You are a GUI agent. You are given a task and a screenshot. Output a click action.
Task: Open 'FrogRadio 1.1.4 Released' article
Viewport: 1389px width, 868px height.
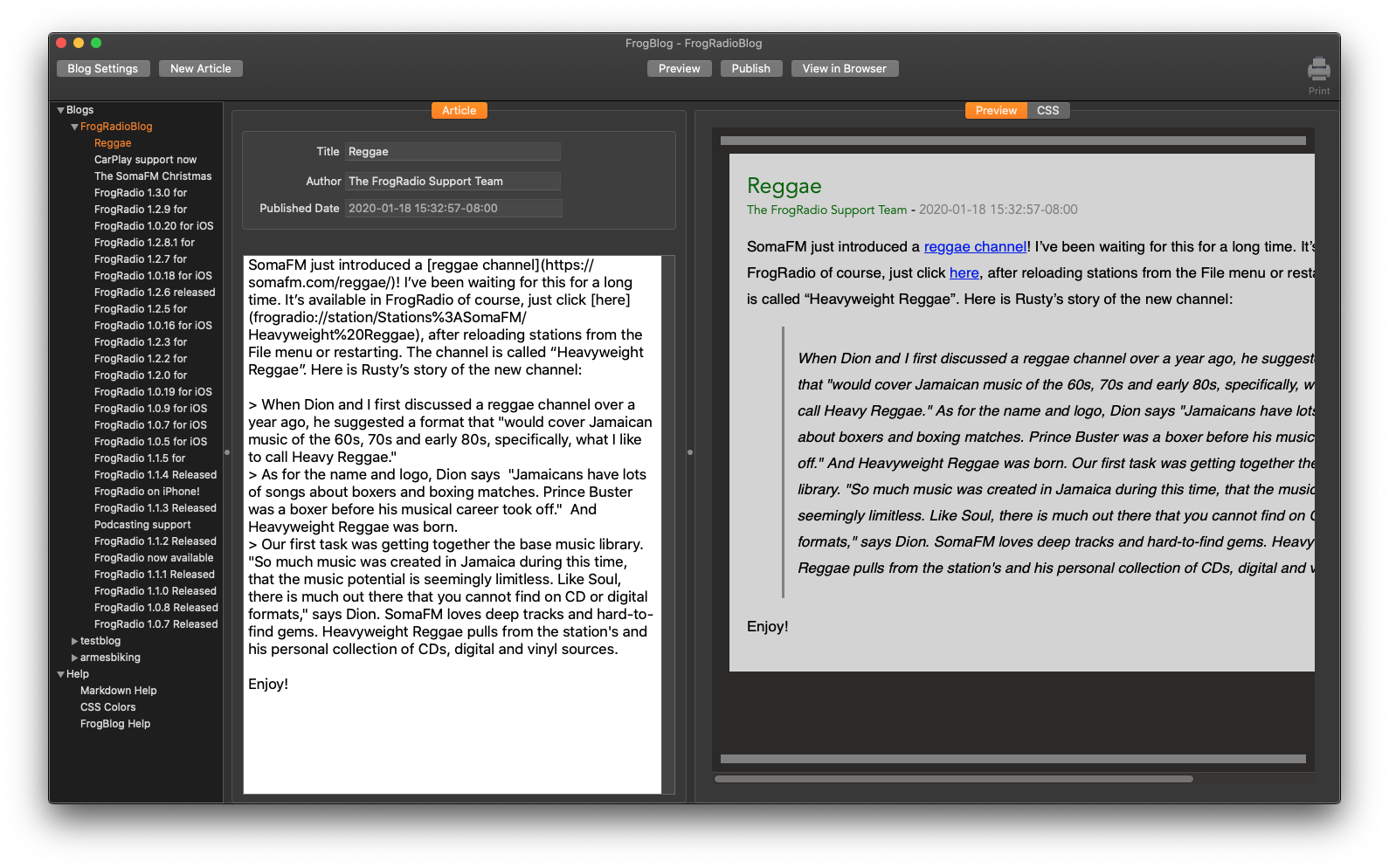point(155,475)
